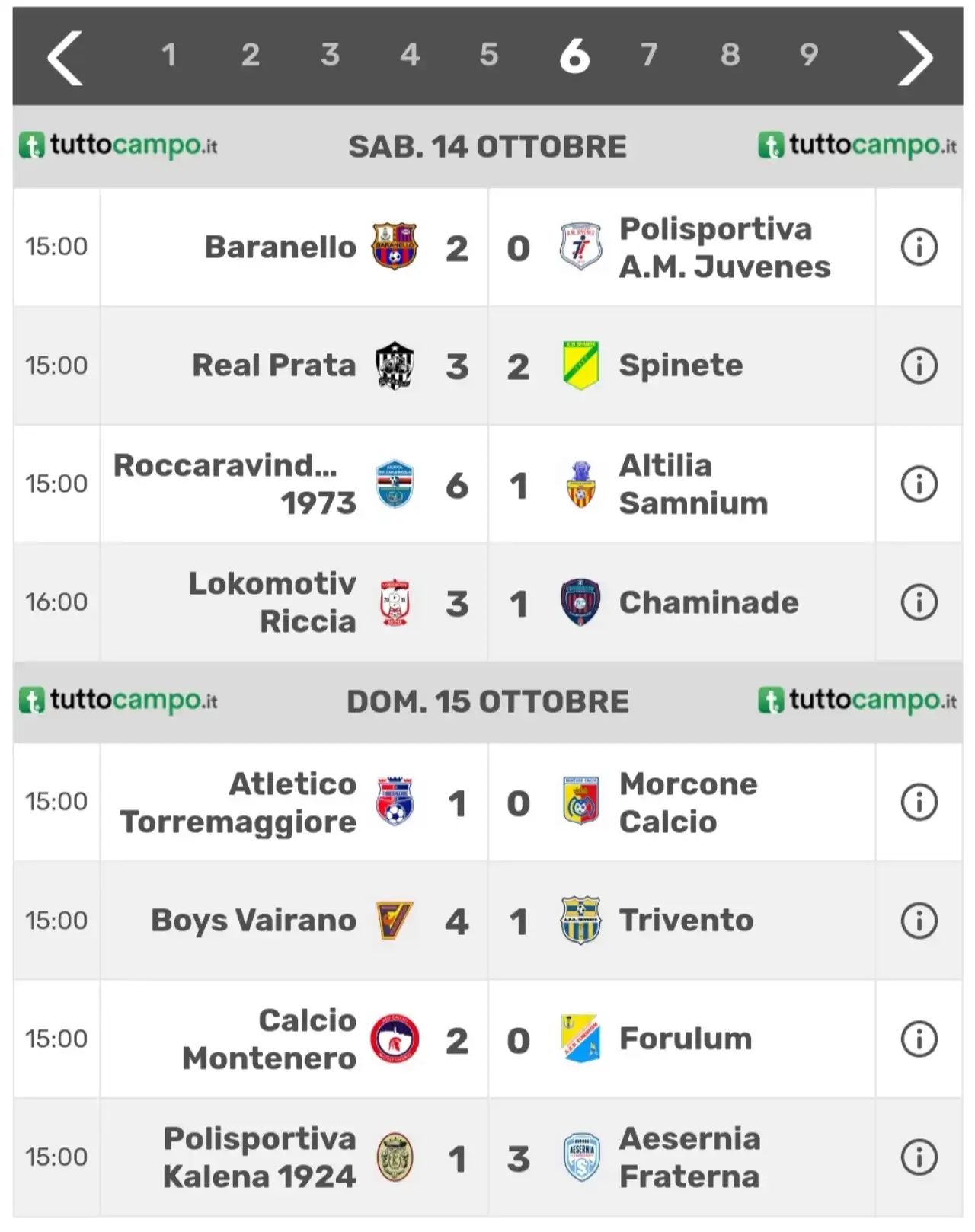Open the Atletico Torremaggiore team link
975x1232 pixels.
pos(238,803)
